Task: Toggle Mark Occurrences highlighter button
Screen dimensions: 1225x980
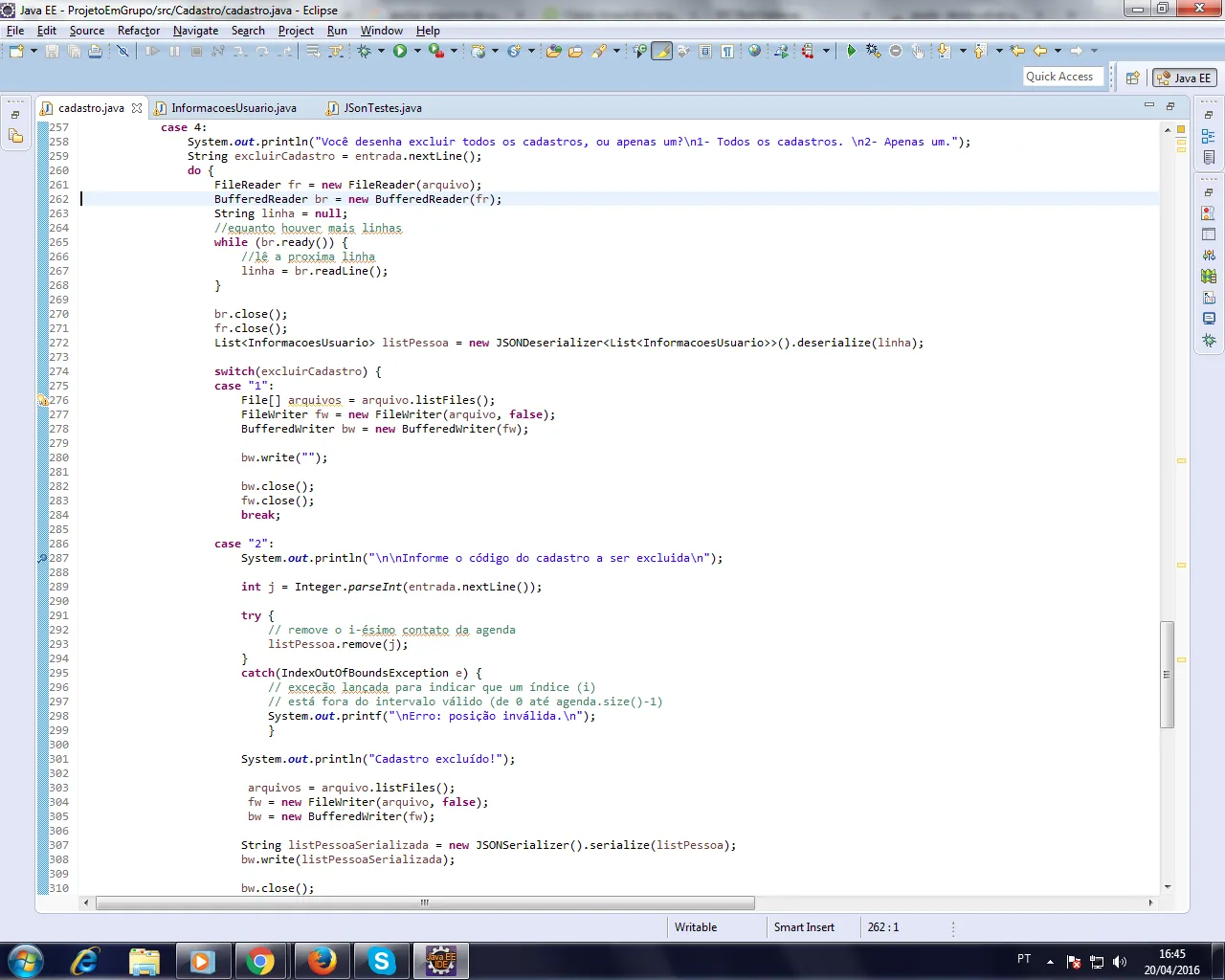Action: click(661, 51)
